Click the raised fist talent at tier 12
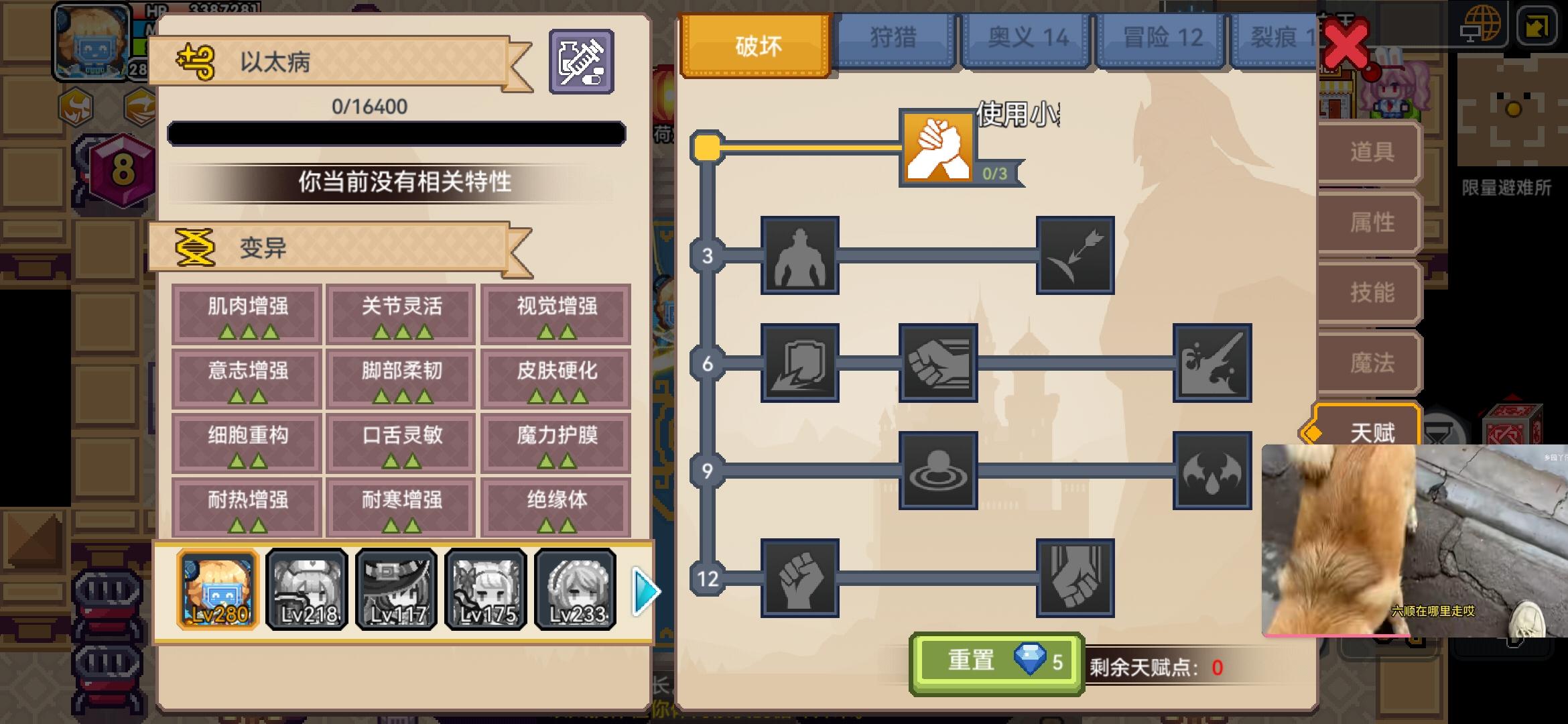Screen dimensions: 1568x724 [799, 578]
